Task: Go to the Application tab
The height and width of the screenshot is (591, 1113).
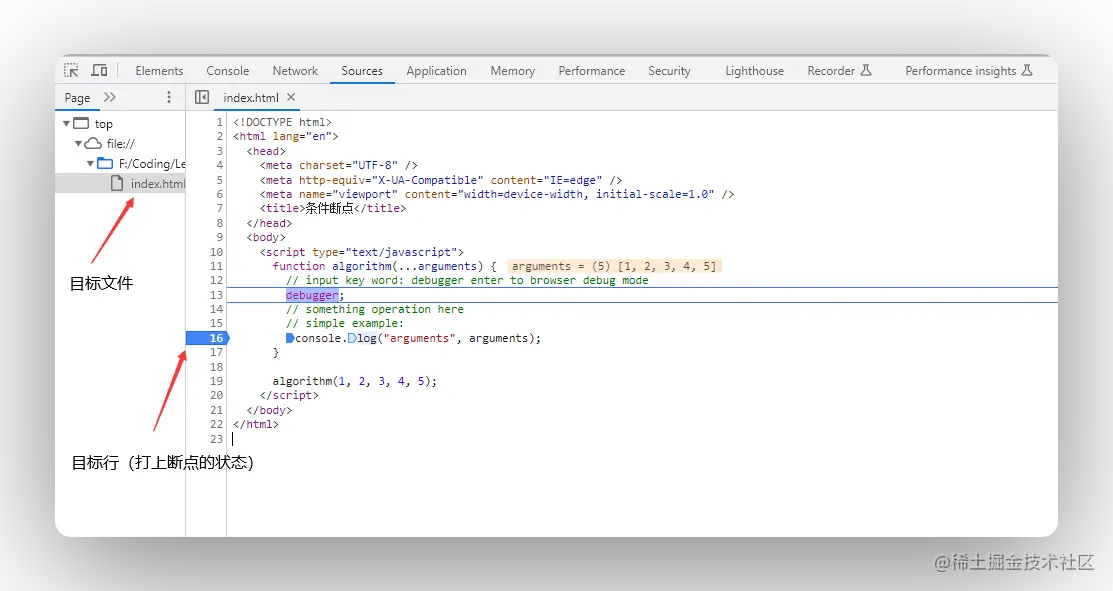Action: pos(437,71)
